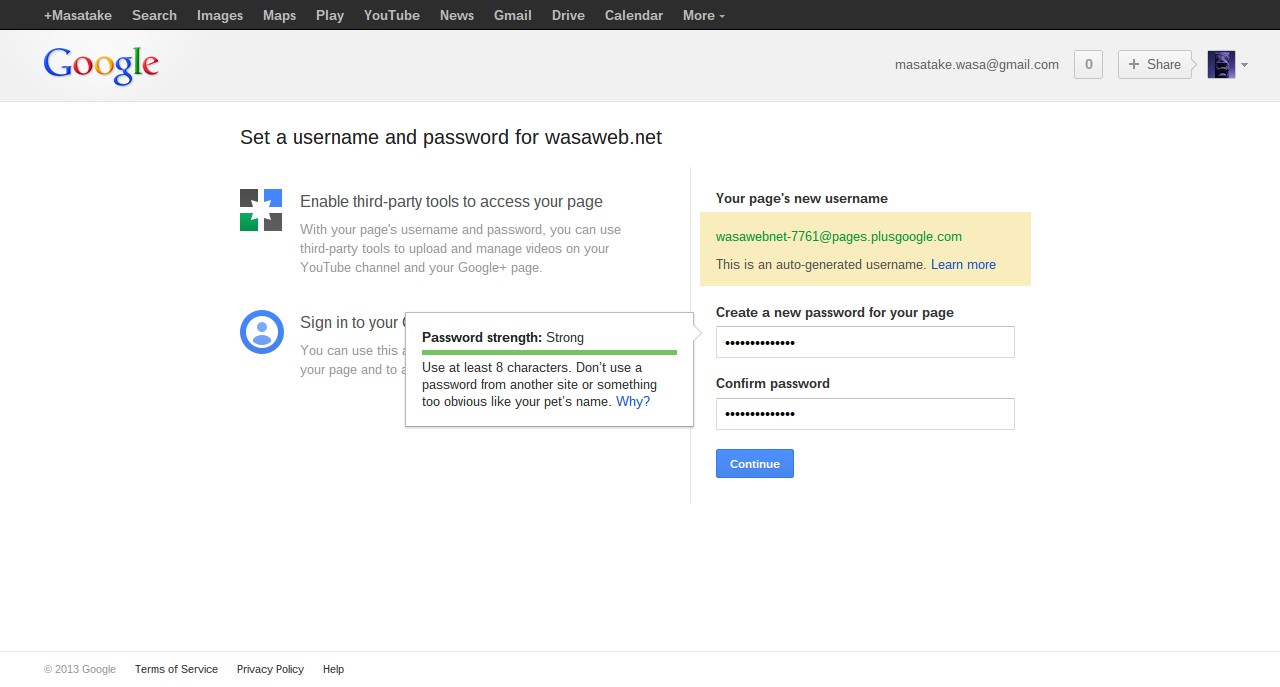Screen dimensions: 1280x687
Task: Open the notifications counter box showing 0
Action: [1088, 64]
